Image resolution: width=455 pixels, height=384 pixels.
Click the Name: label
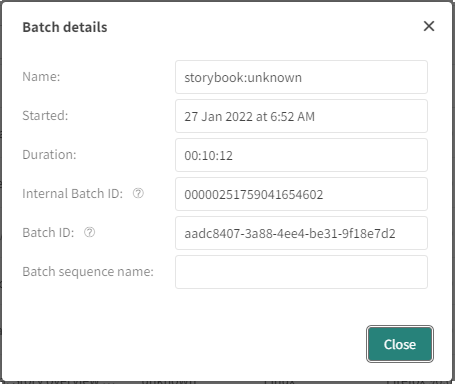coord(41,77)
